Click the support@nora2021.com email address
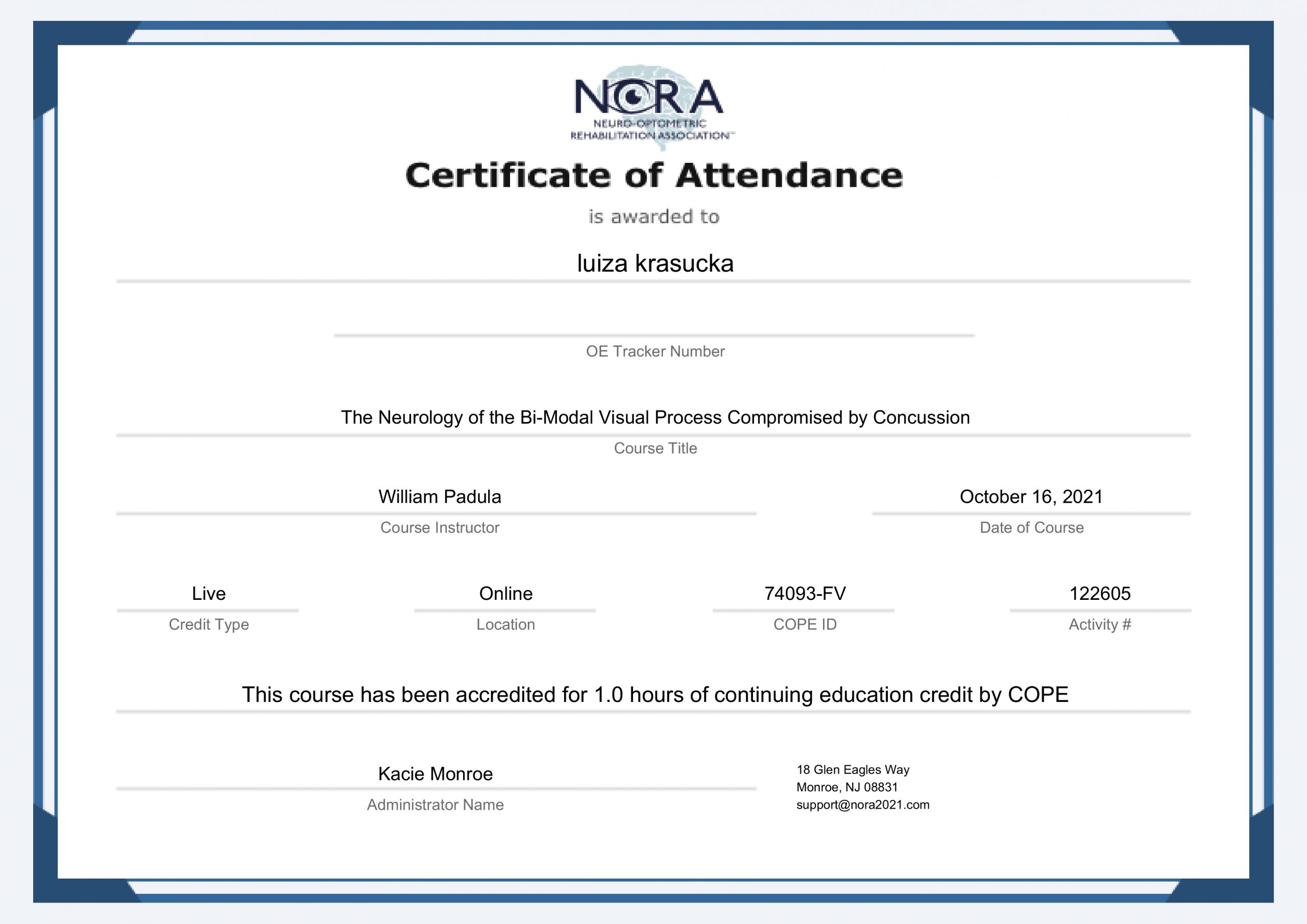This screenshot has width=1307, height=924. (862, 805)
